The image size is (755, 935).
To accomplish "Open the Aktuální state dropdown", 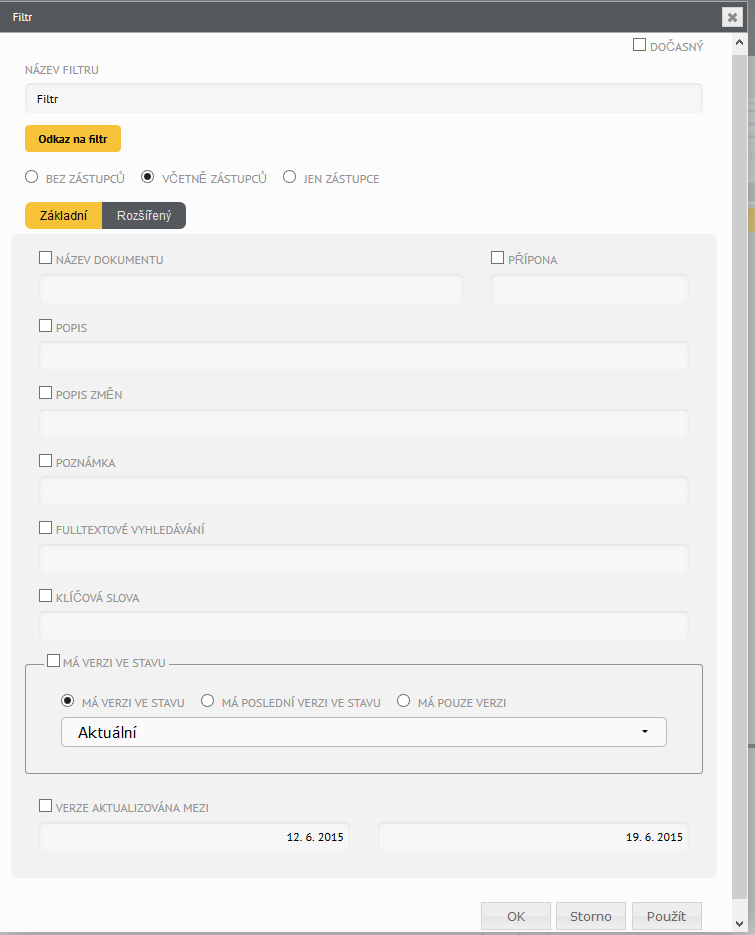I will click(x=364, y=732).
